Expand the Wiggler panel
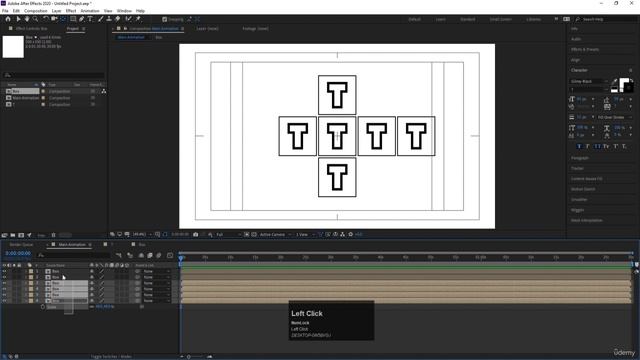This screenshot has height=360, width=640. click(x=577, y=210)
